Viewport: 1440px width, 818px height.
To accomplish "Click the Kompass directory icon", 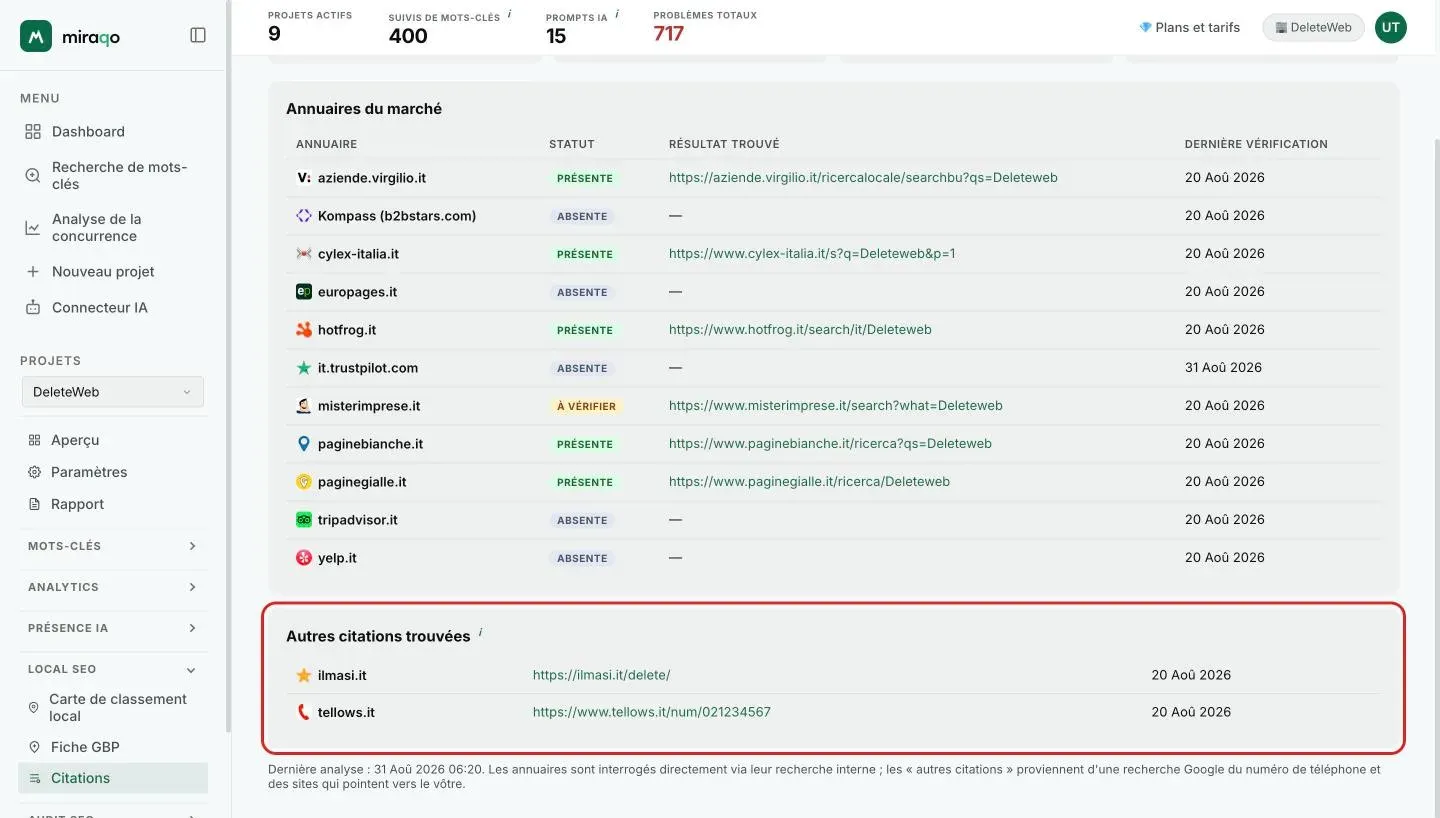I will coord(304,216).
